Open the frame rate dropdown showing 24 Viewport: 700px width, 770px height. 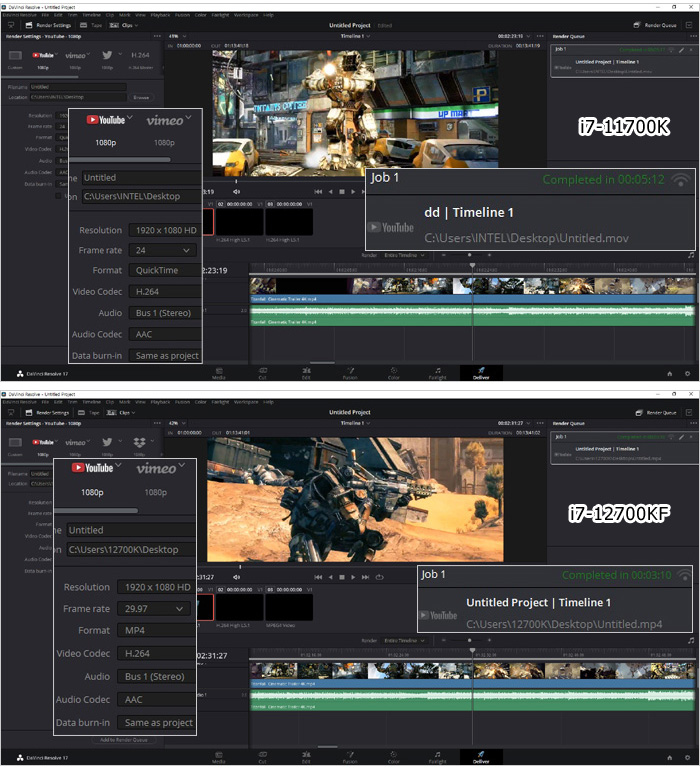pos(163,250)
